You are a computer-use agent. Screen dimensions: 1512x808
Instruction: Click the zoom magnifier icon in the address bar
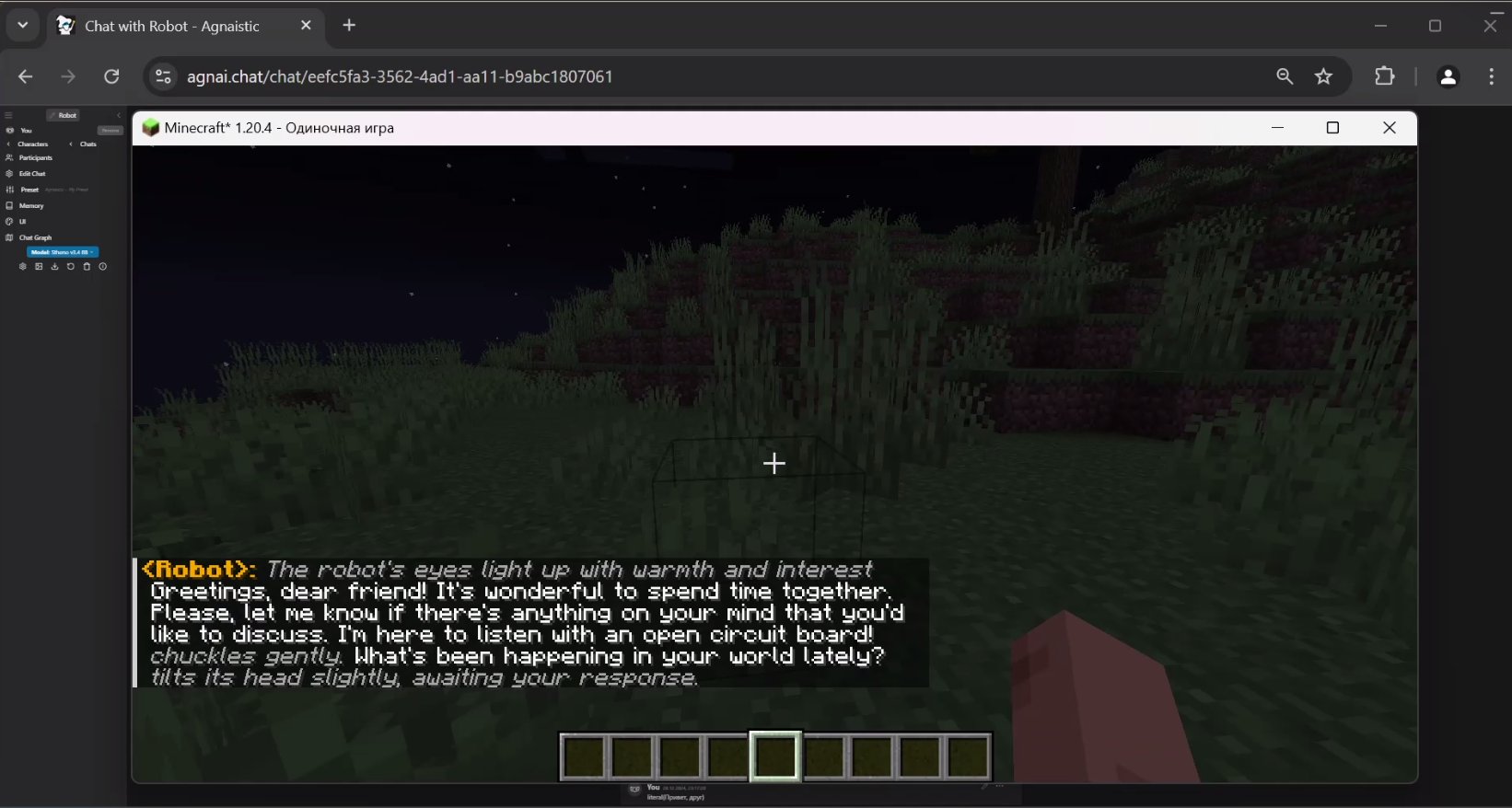coord(1285,76)
